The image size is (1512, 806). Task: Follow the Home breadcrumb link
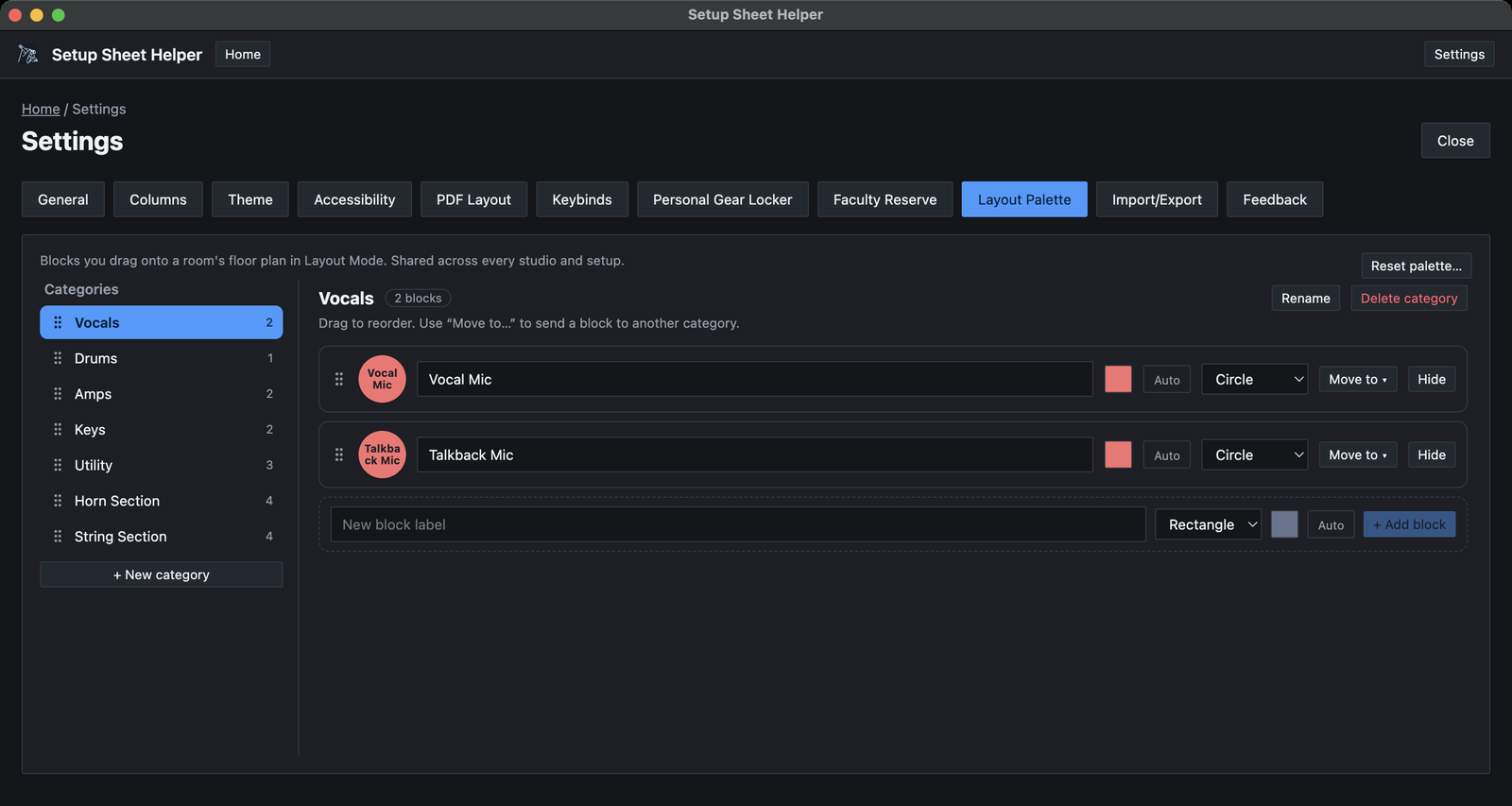41,109
